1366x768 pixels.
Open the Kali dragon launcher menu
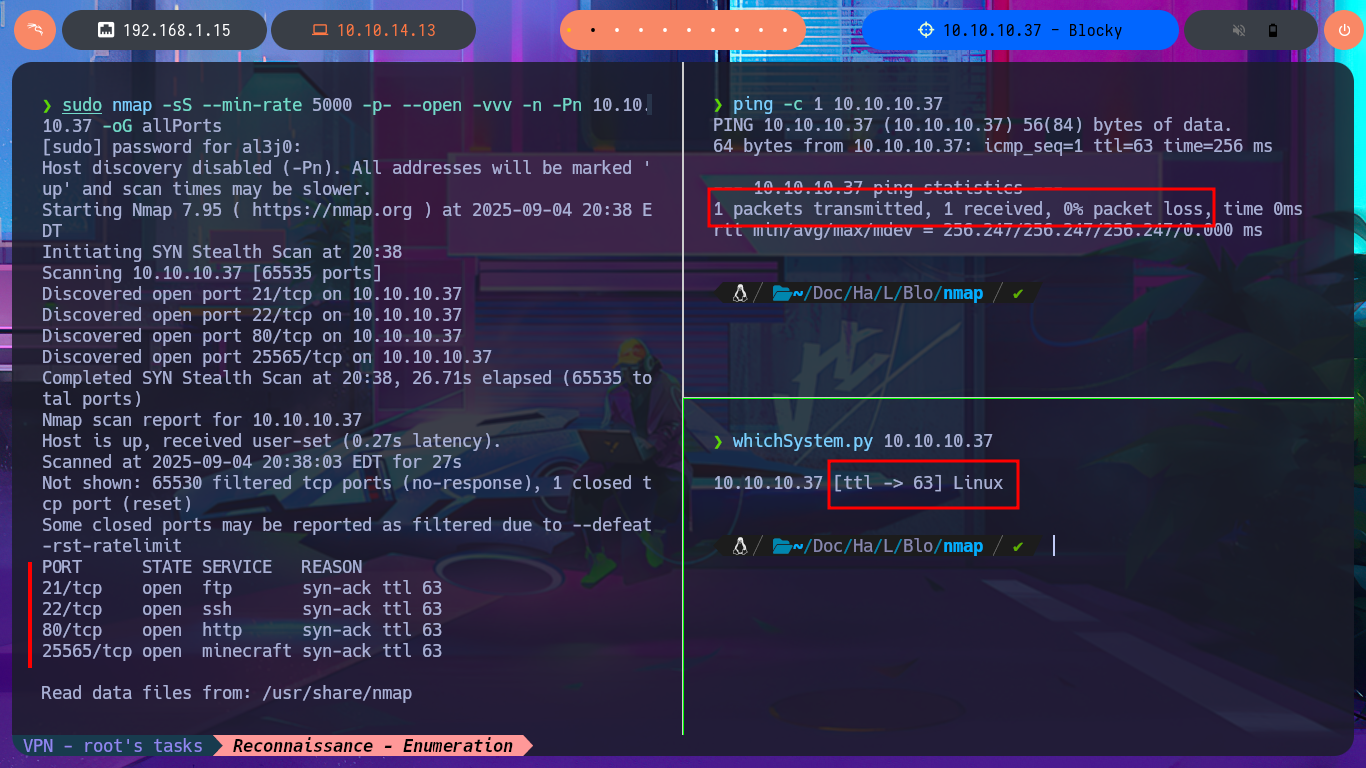pyautogui.click(x=35, y=30)
